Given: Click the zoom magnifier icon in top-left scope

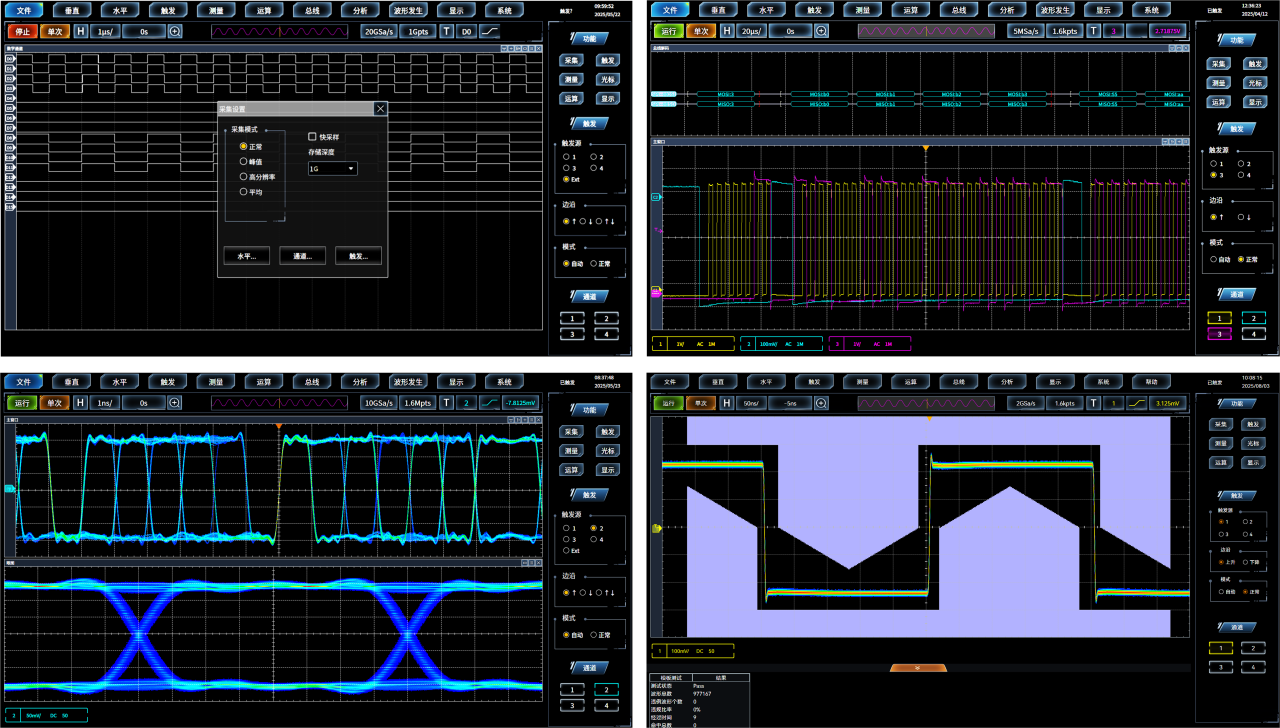Looking at the screenshot, I should (x=175, y=31).
